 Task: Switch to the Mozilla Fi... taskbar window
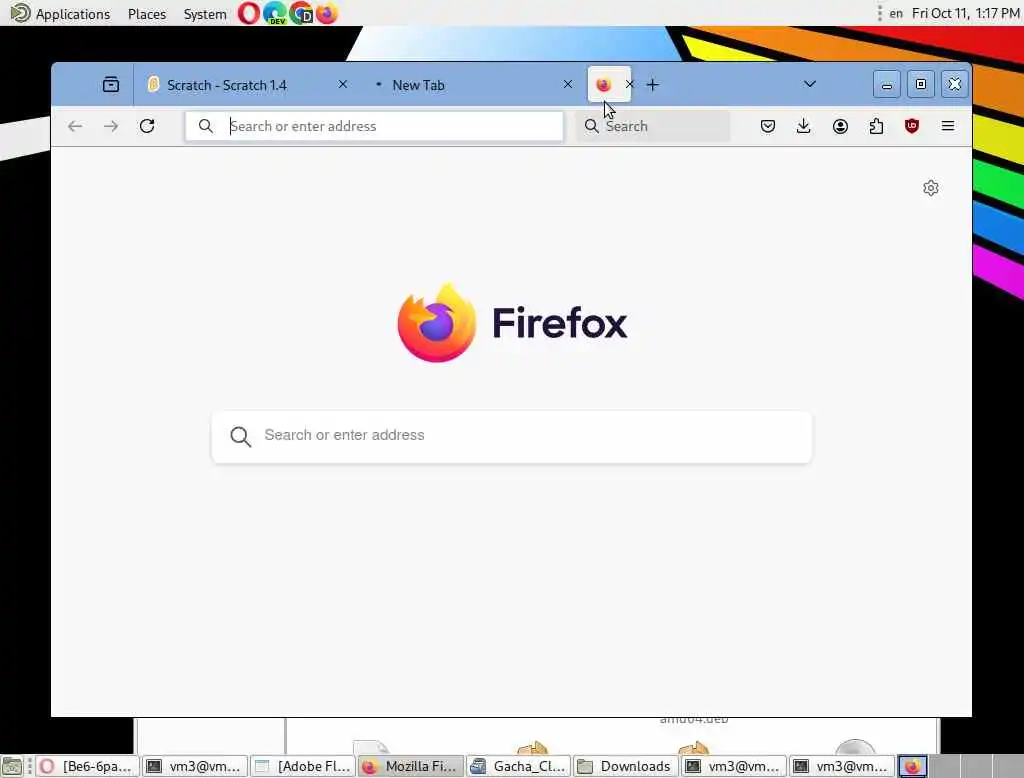pyautogui.click(x=411, y=766)
